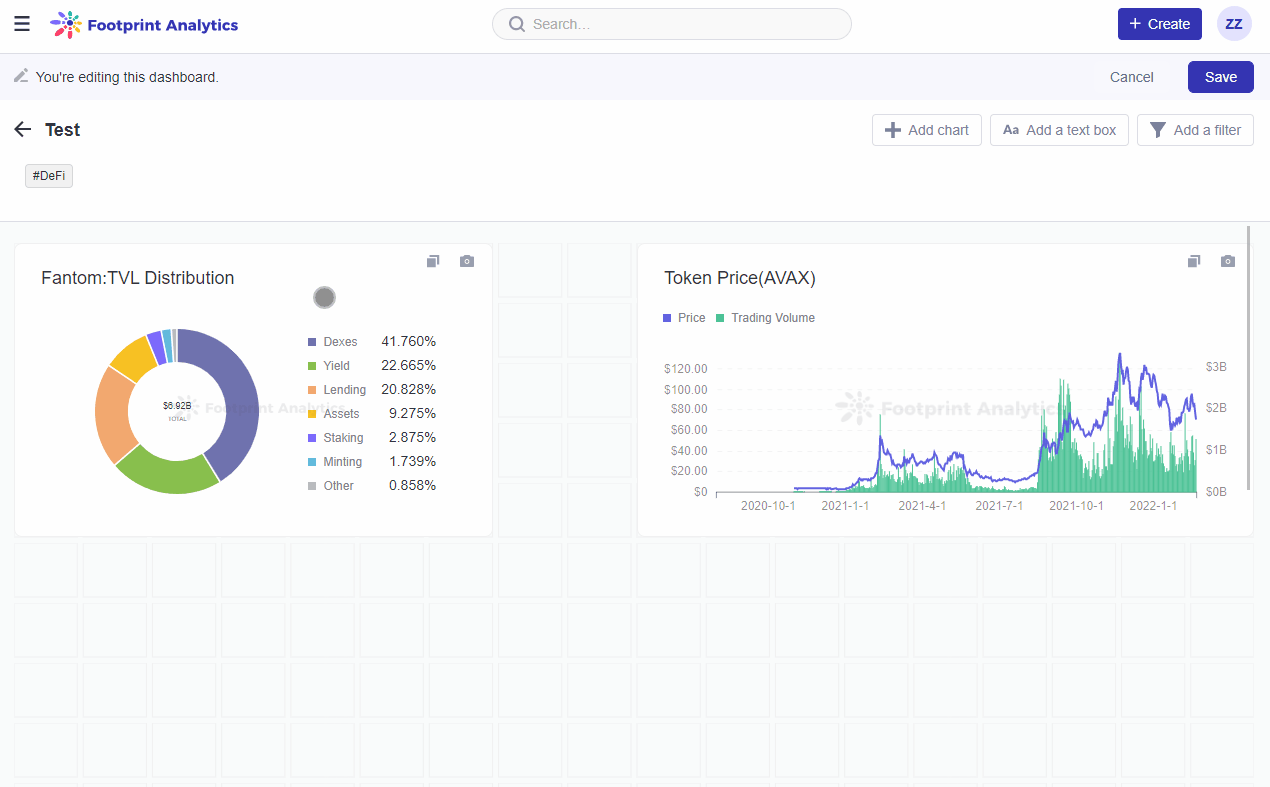Click the Fantom:TVL Distribution title
The width and height of the screenshot is (1270, 787).
(x=138, y=278)
